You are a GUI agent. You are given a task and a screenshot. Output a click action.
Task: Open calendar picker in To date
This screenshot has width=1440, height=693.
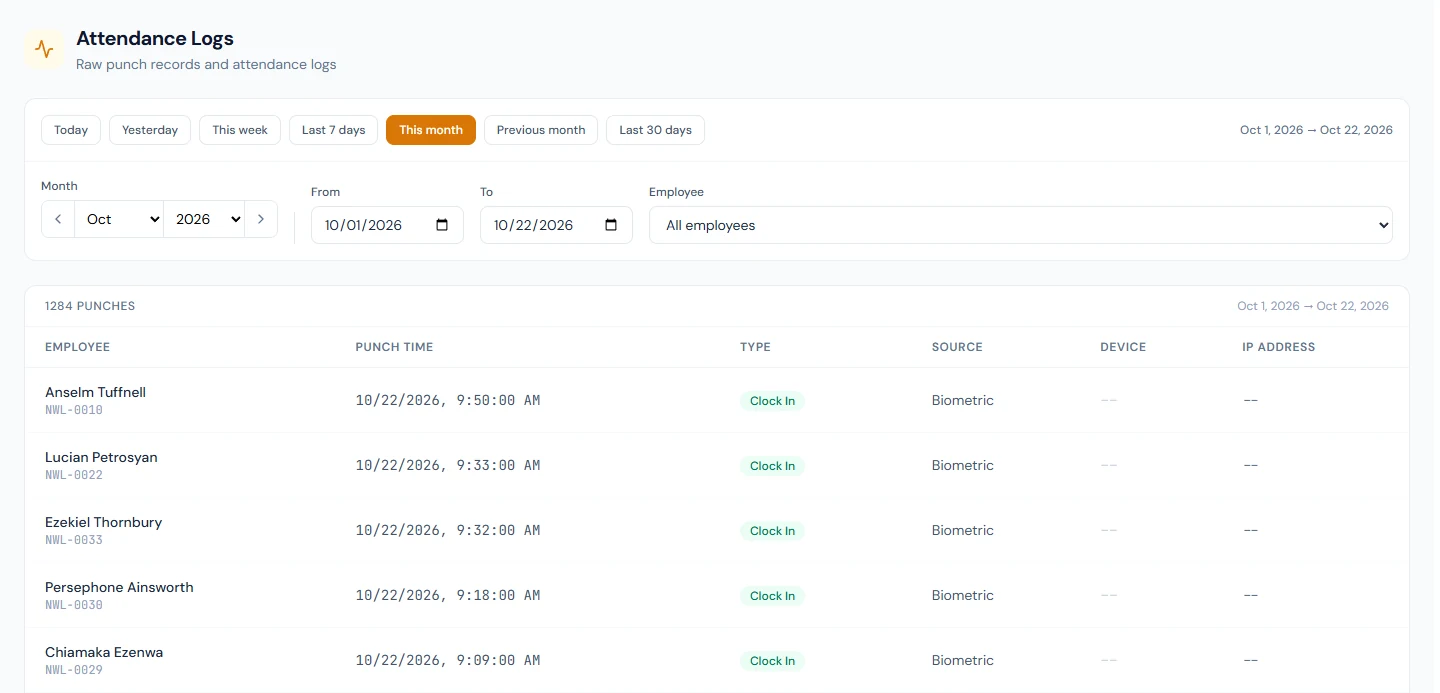[x=611, y=225]
